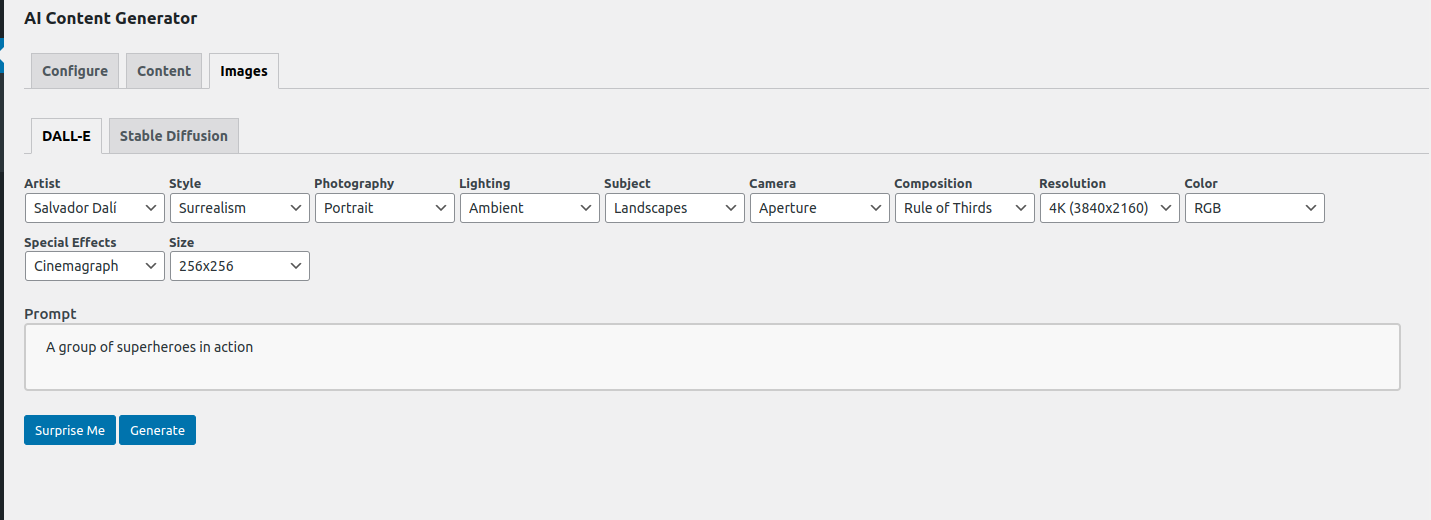This screenshot has height=520, width=1431.
Task: Switch to the Content tab
Action: [x=164, y=71]
